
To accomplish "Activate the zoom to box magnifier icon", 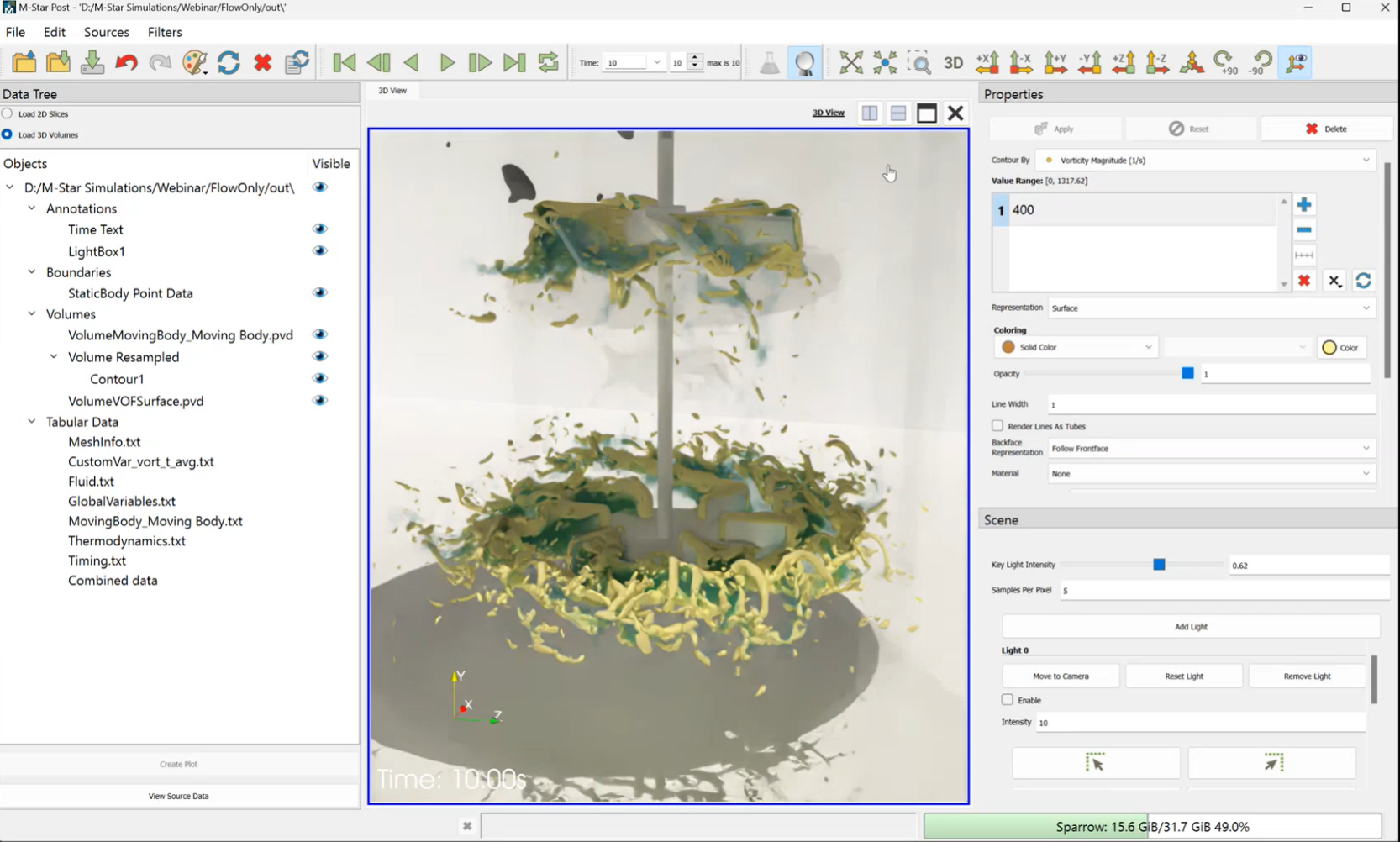I will (919, 62).
